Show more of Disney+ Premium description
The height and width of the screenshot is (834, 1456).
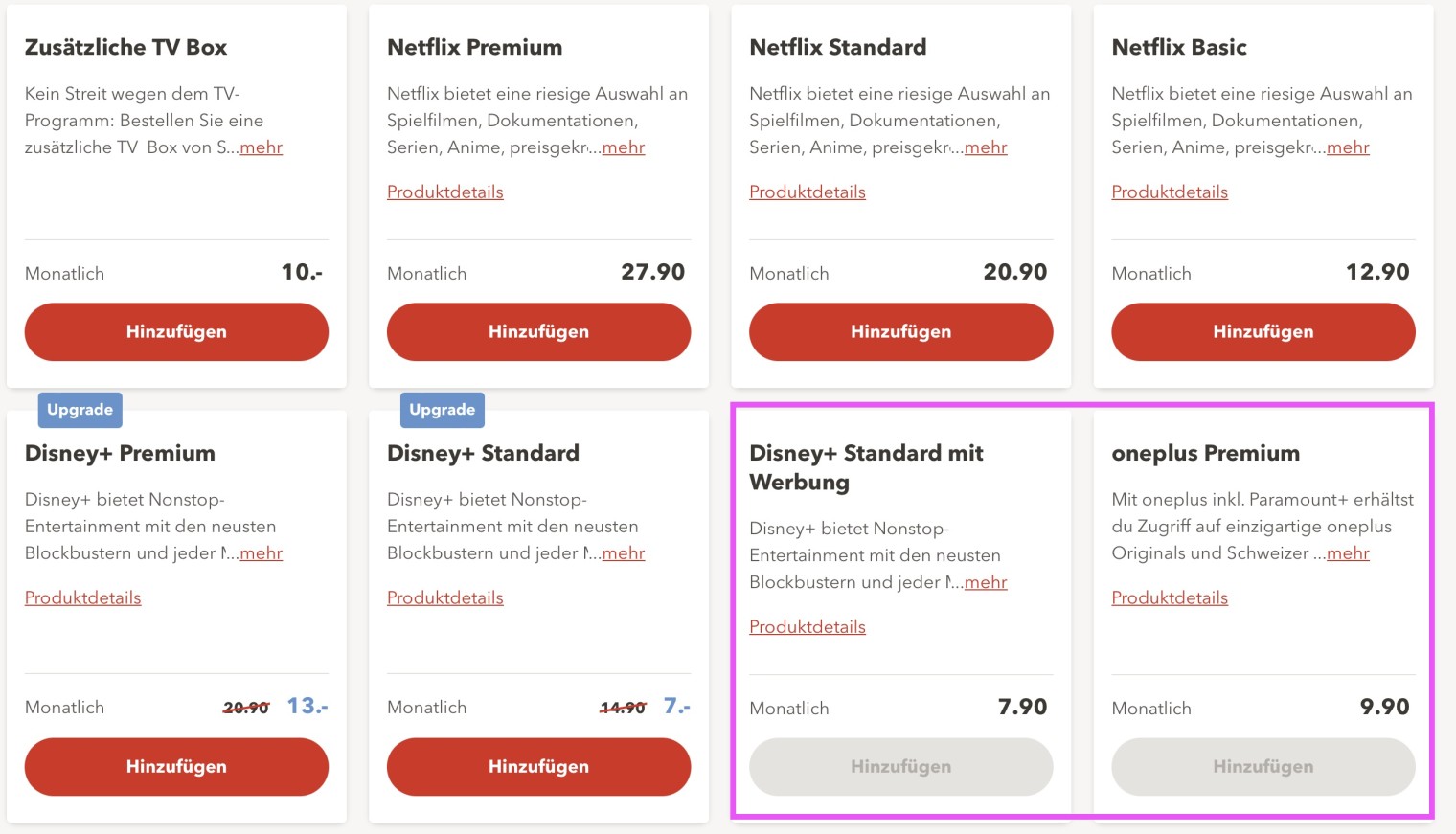click(x=262, y=553)
